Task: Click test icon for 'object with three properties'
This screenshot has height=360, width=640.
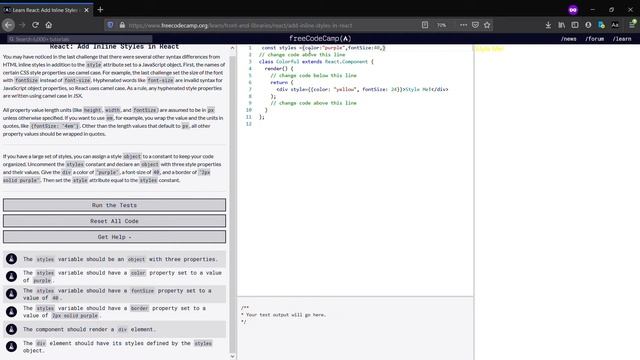Action: point(11,259)
